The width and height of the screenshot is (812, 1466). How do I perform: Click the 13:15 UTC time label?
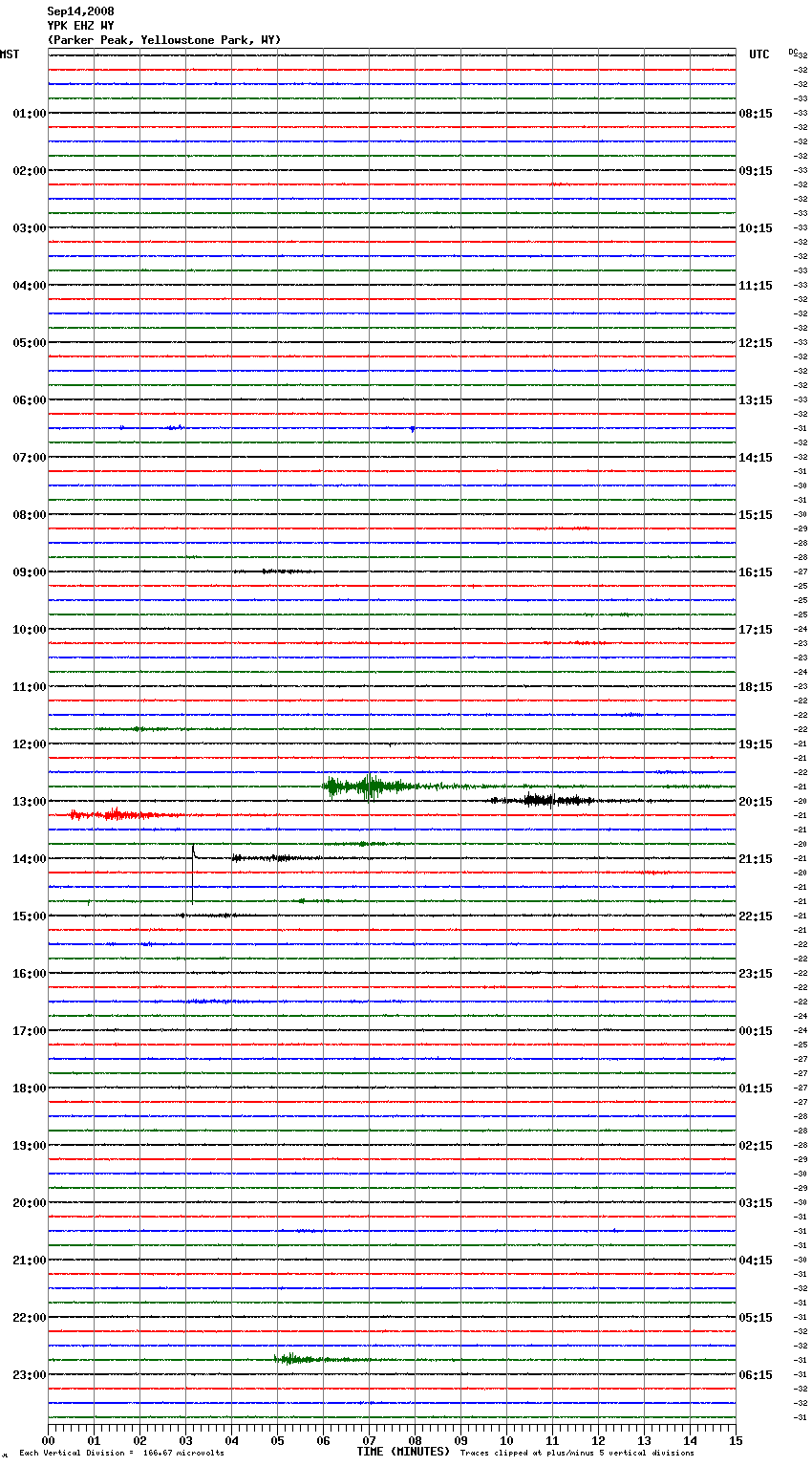pyautogui.click(x=756, y=400)
